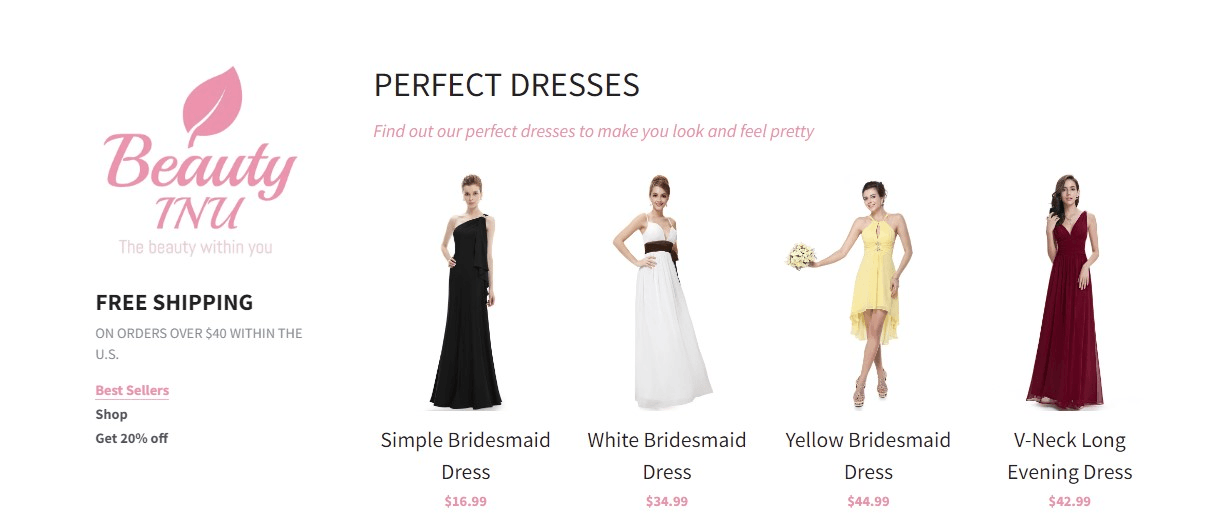Open the black one-shoulder dress photo
Viewport: 1230px width, 531px height.
466,291
